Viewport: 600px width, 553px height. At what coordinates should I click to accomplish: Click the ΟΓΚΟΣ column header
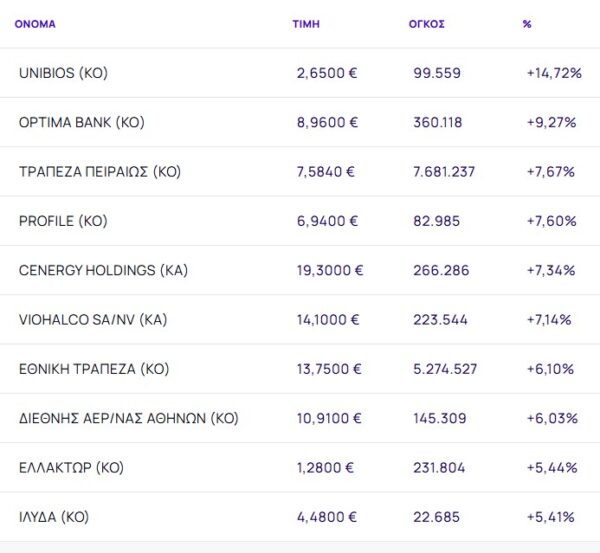(429, 23)
